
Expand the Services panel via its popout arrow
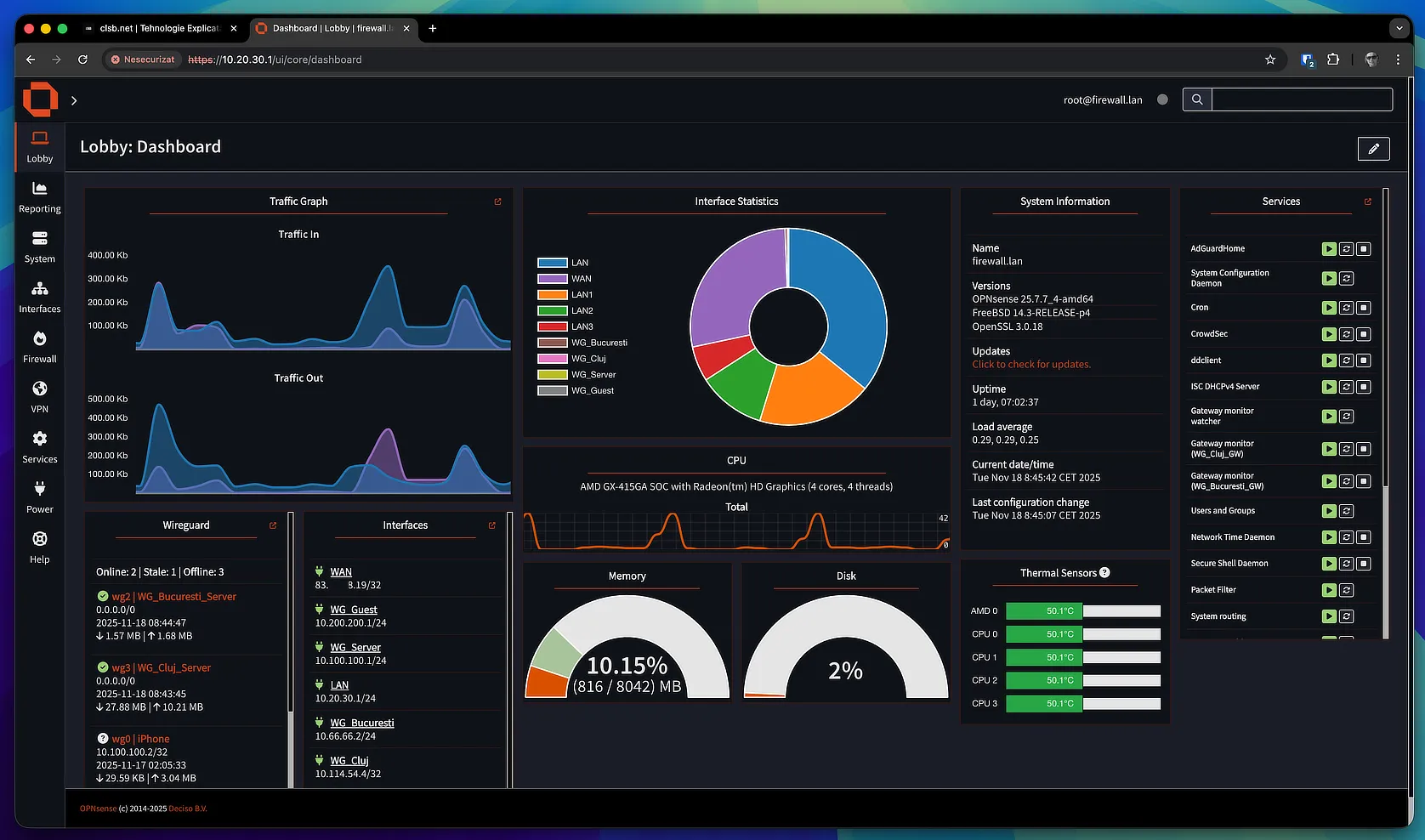coord(1367,201)
